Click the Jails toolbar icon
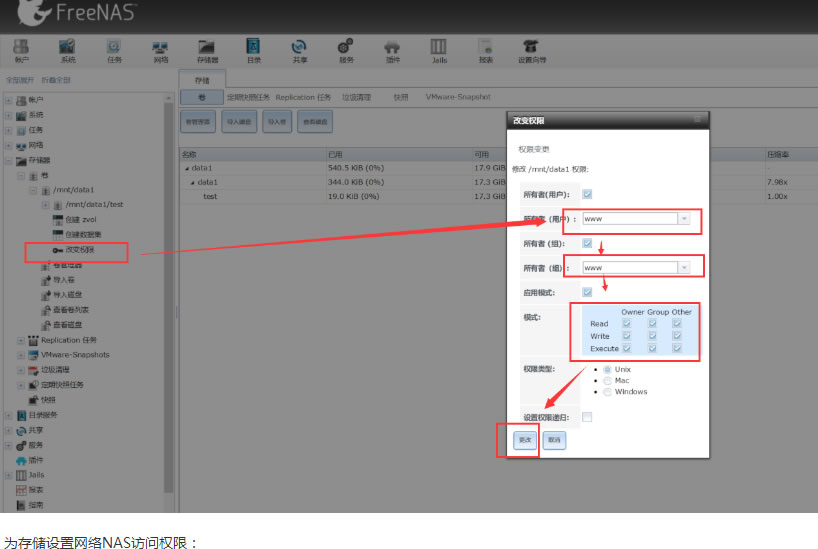The image size is (818, 549). (x=438, y=51)
